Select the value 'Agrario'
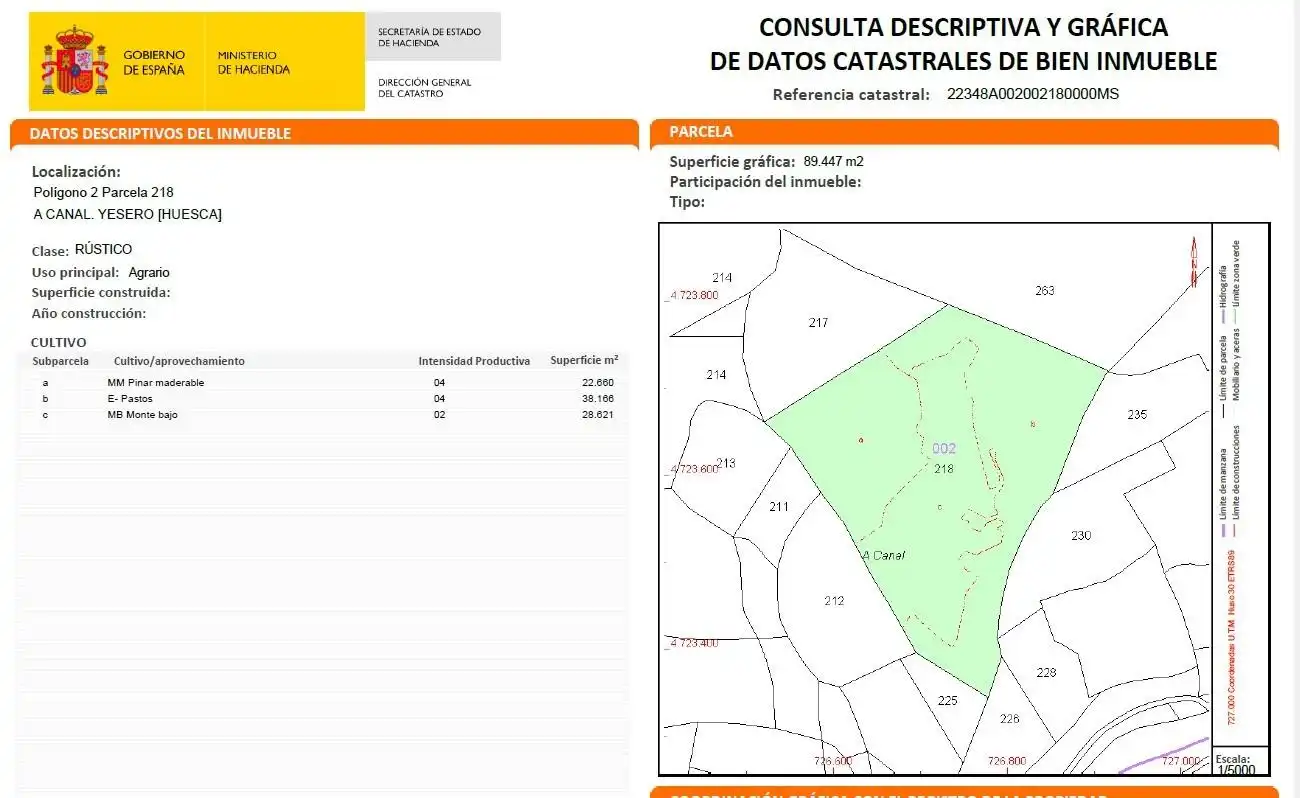This screenshot has height=798, width=1300. coord(149,272)
